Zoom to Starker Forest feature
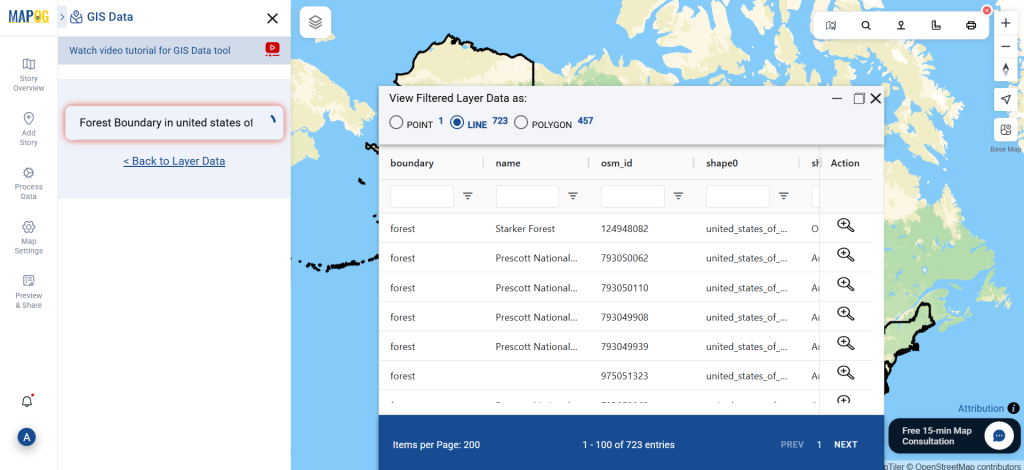The image size is (1024, 470). [x=846, y=226]
